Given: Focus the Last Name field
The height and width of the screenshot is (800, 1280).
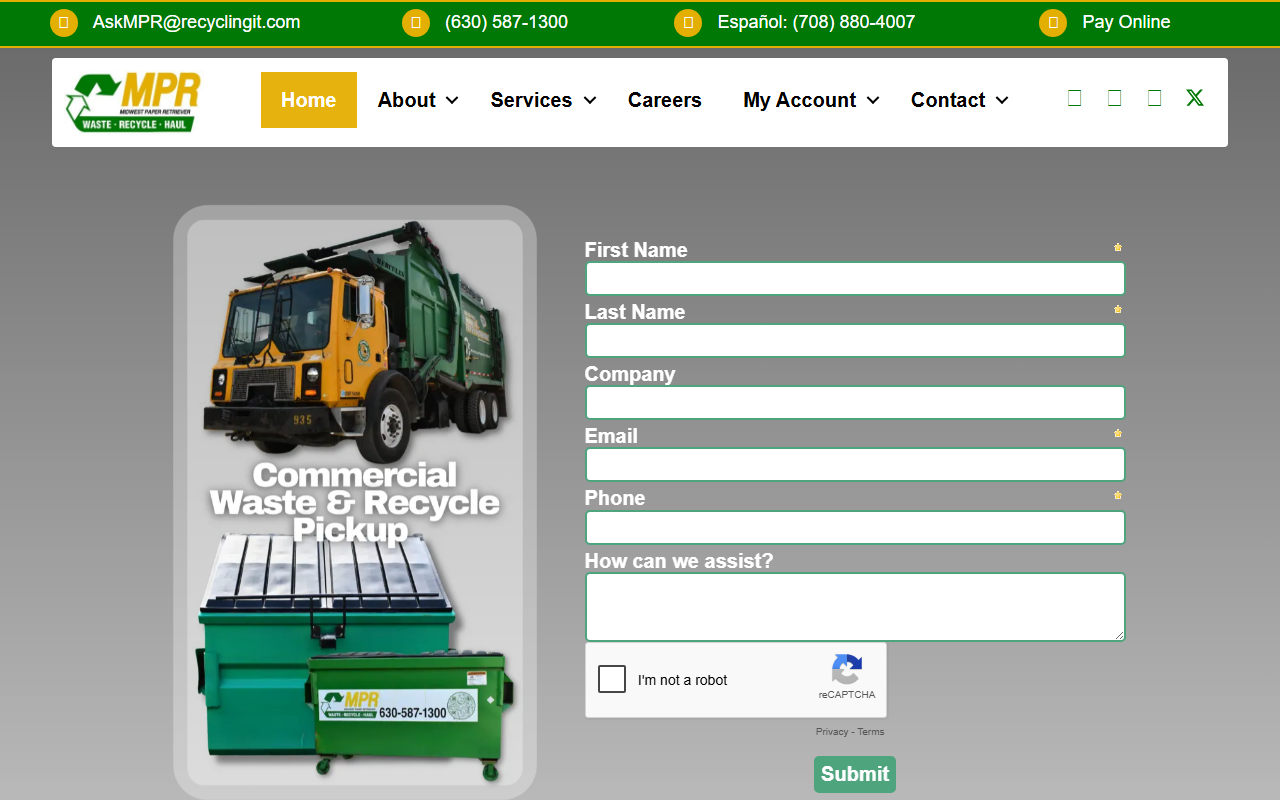Looking at the screenshot, I should 855,340.
